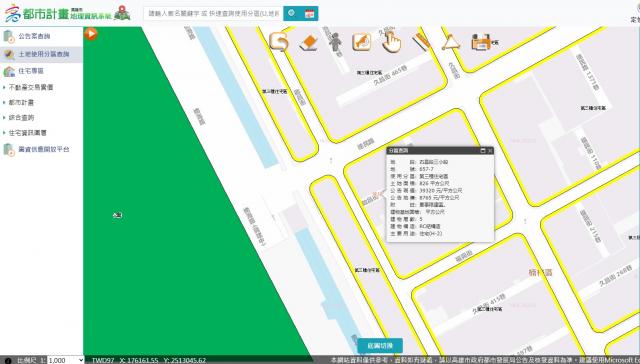Click the RC structure value in popup
This screenshot has width=640, height=364.
(430, 226)
